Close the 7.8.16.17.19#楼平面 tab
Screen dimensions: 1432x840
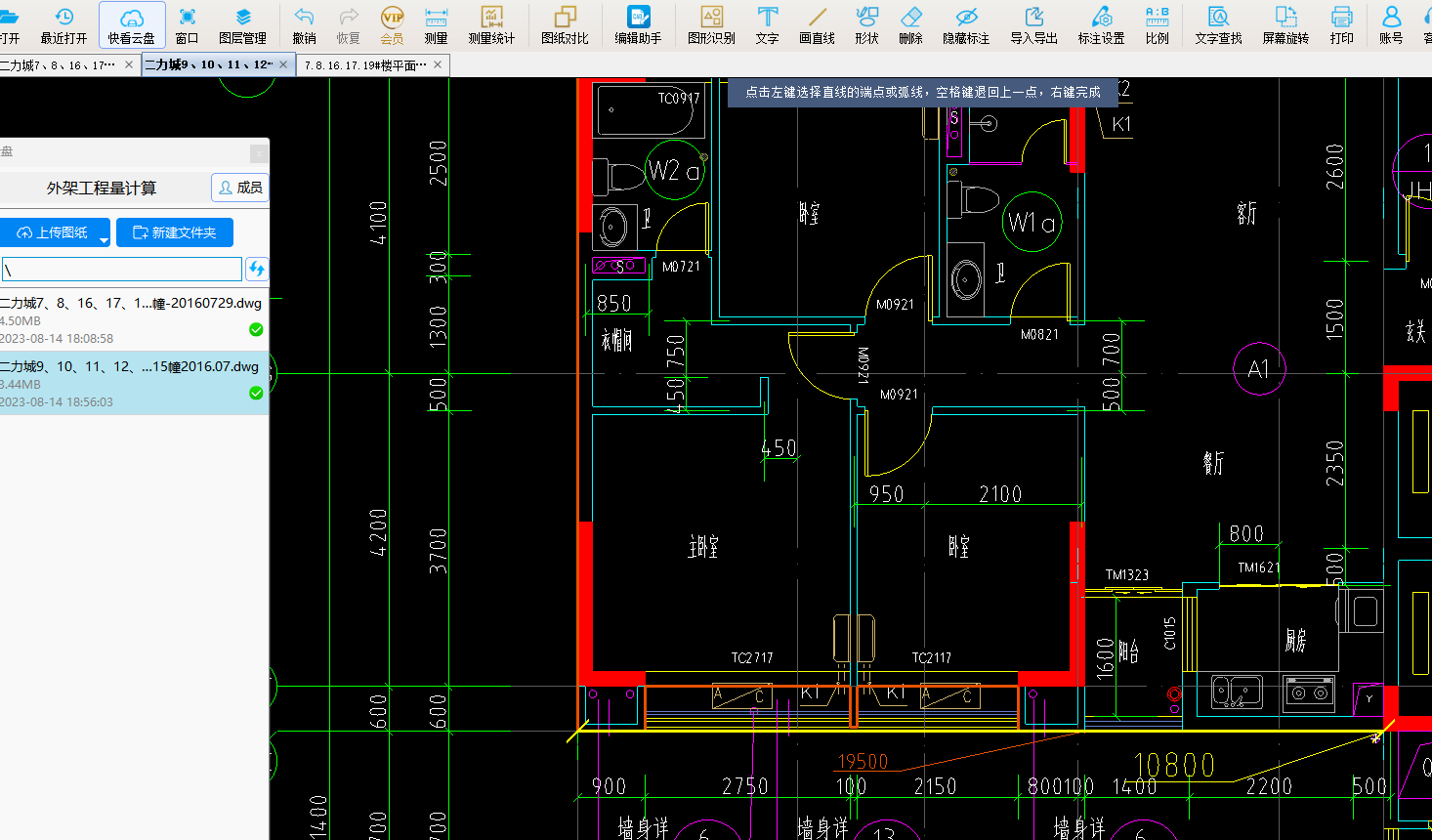point(438,64)
